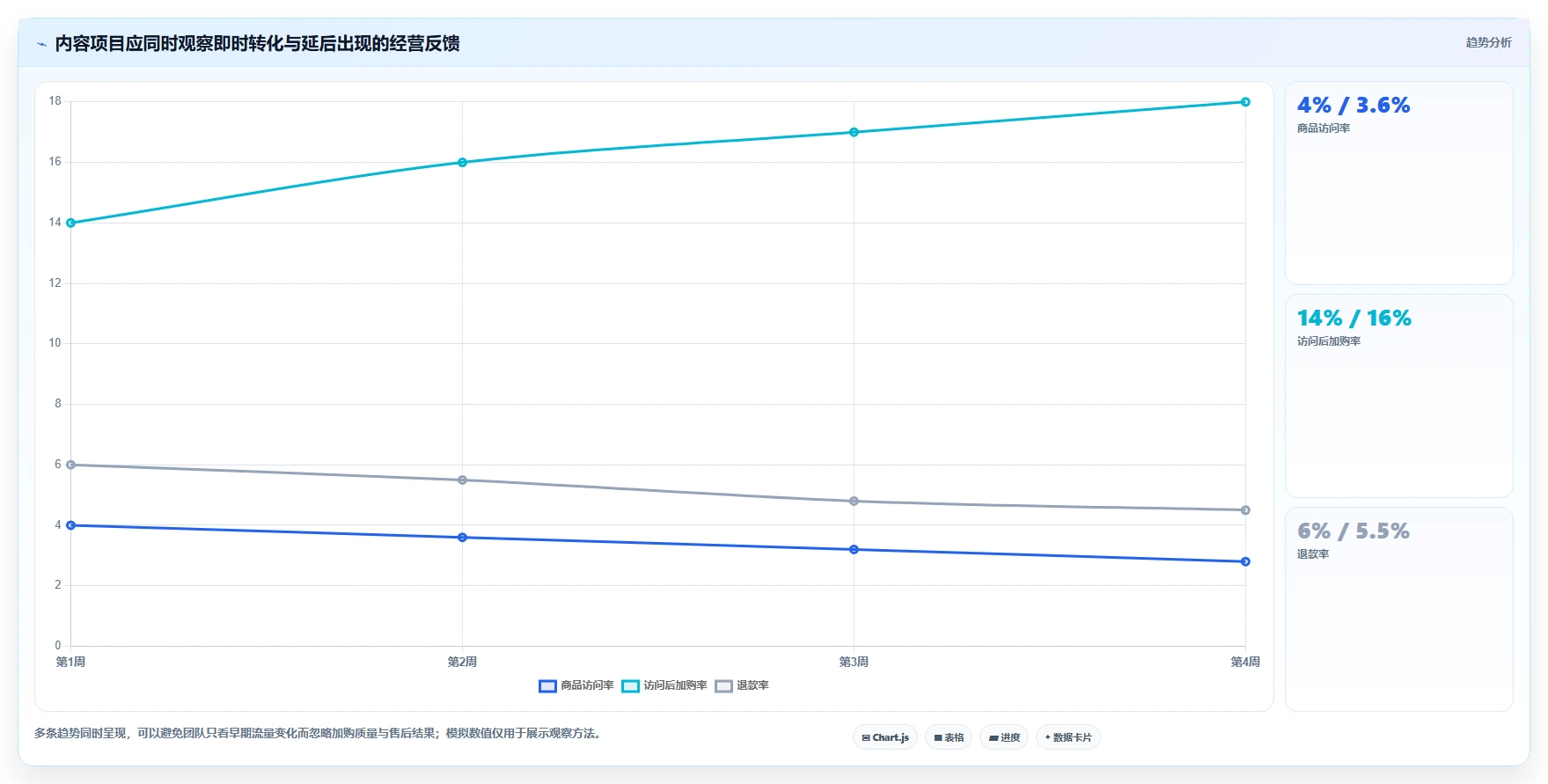Viewport: 1548px width, 784px height.
Task: Select the 访问后加购率 point at 第2周
Action: point(462,163)
